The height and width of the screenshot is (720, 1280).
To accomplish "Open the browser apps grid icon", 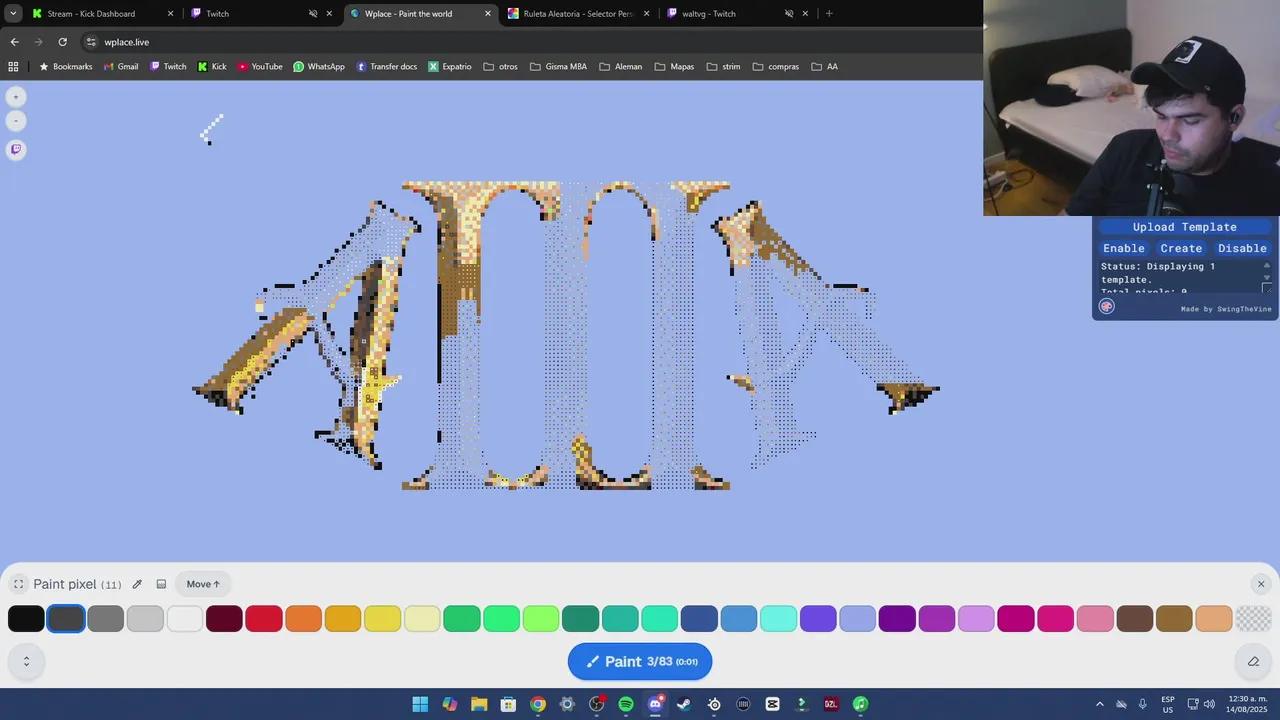I will tap(13, 67).
